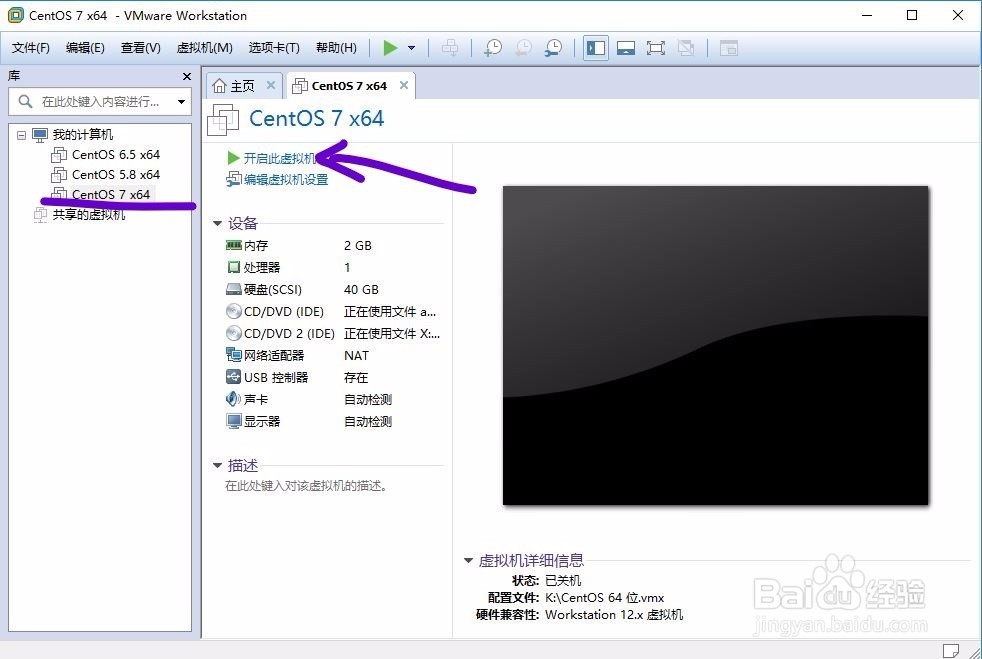982x659 pixels.
Task: Collapse the 我的计算机 tree node
Action: 22,133
